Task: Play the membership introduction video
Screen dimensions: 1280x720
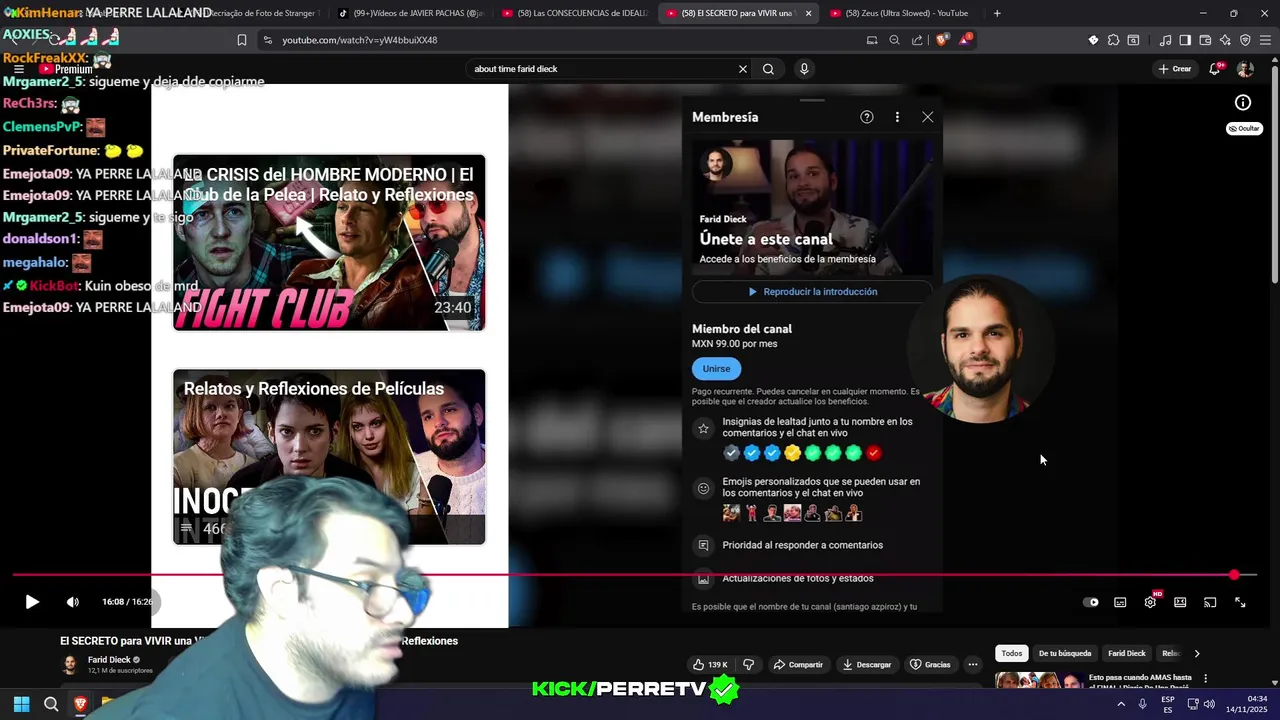Action: [x=812, y=292]
